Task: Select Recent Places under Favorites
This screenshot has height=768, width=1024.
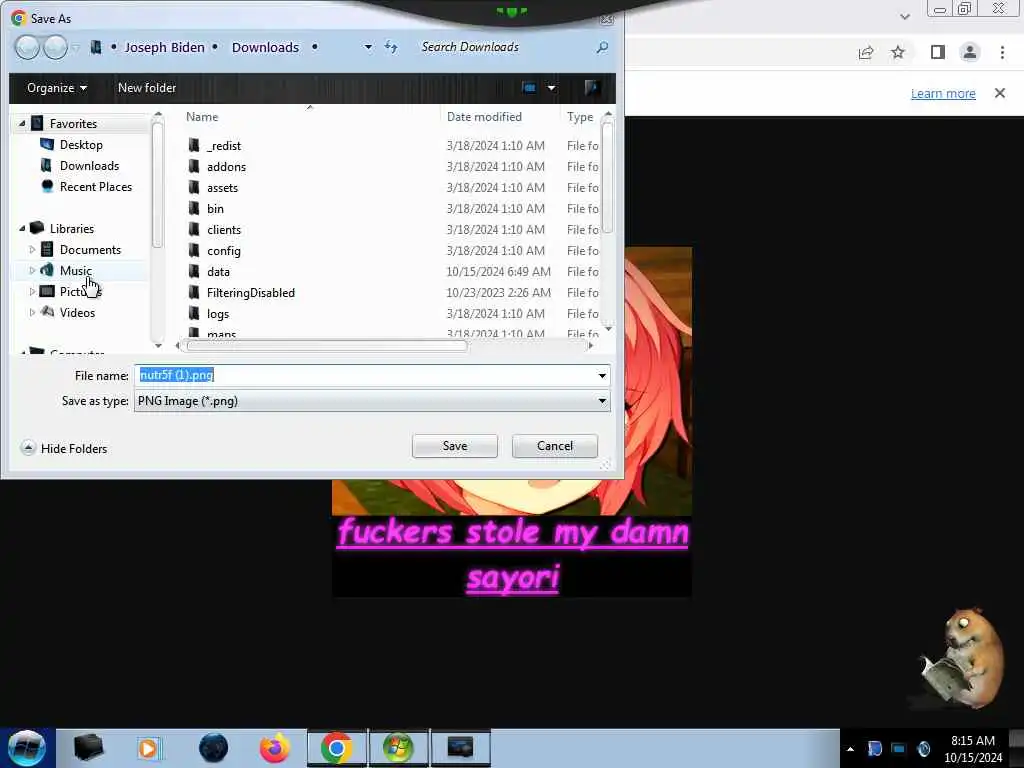Action: click(96, 186)
